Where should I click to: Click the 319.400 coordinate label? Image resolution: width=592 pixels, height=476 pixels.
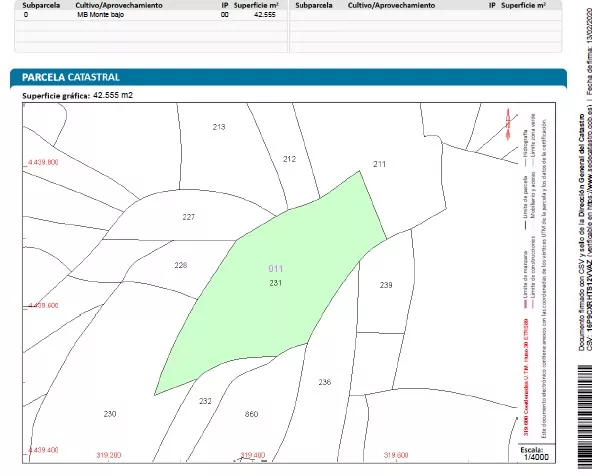[253, 455]
